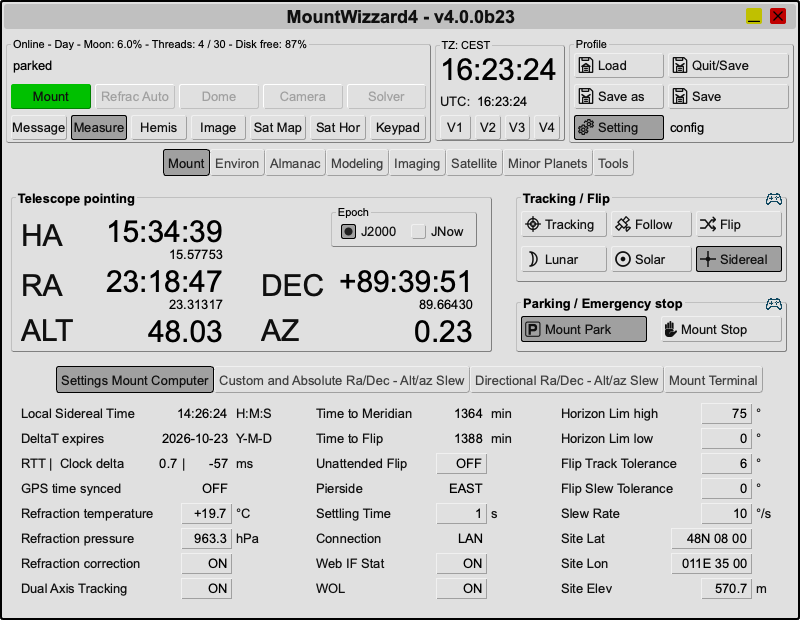Toggle Unattended Flip OFF value
Image resolution: width=800 pixels, height=620 pixels.
coord(461,464)
